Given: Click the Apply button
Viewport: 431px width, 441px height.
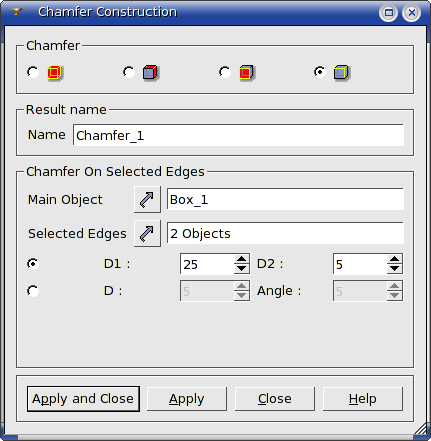Looking at the screenshot, I should (187, 399).
